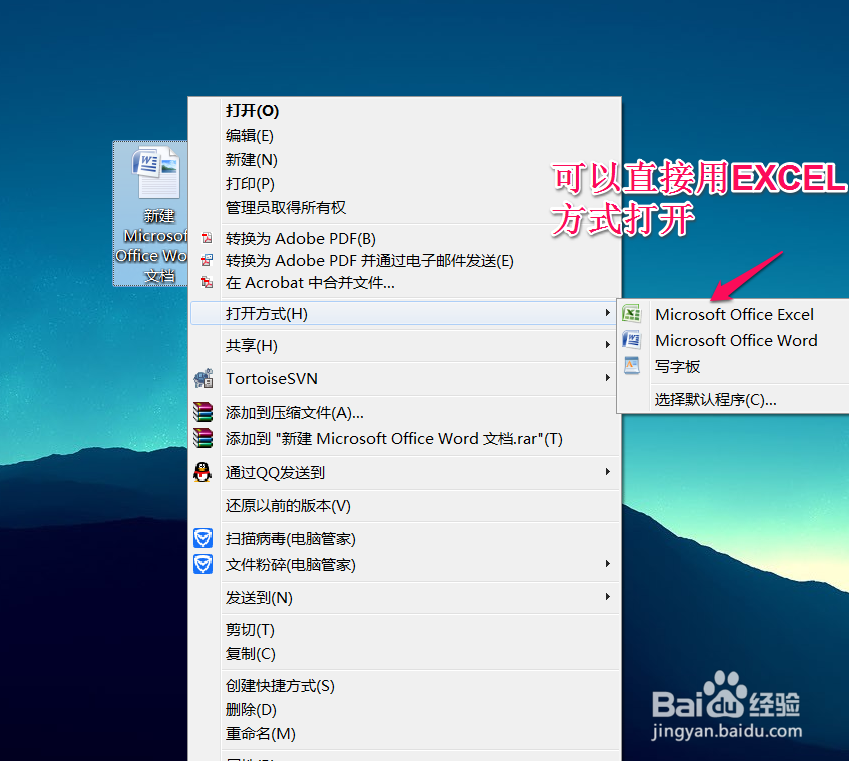The width and height of the screenshot is (849, 761).
Task: Click WinRAR icon beside 添加到压缩文件(A)...
Action: pos(203,412)
